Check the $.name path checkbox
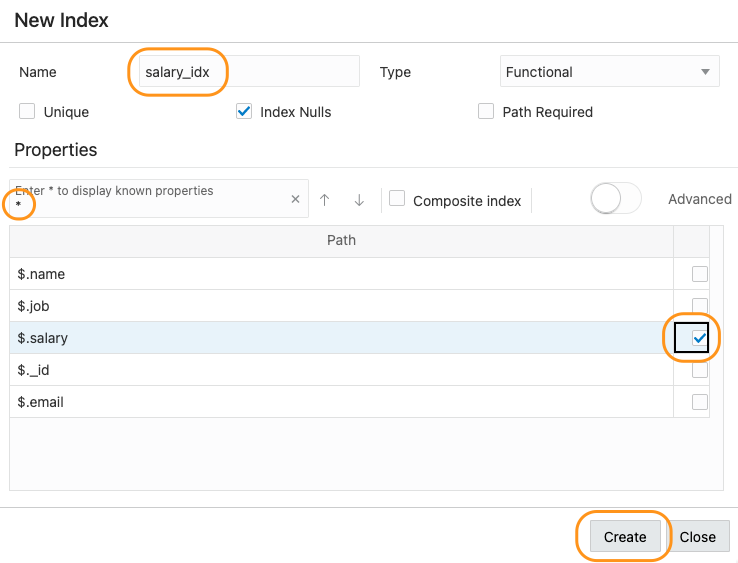738x563 pixels. (x=700, y=274)
